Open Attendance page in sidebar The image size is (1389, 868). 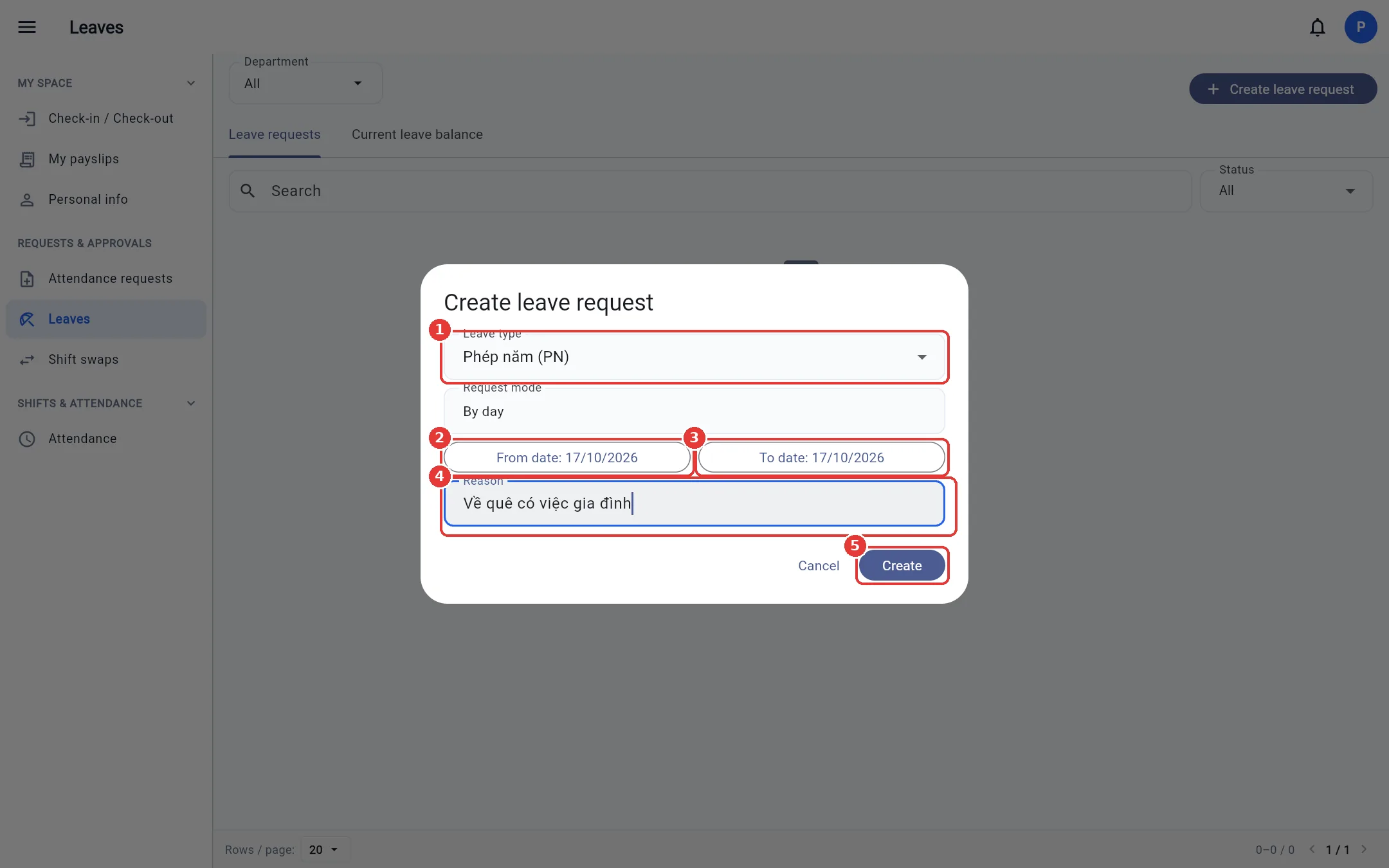106,439
